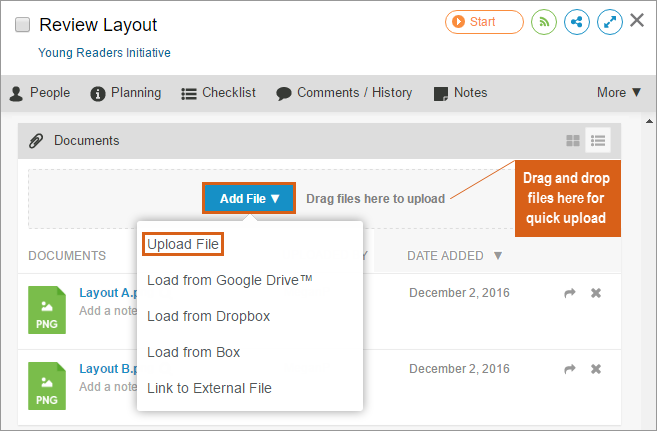Share the Layout A document
This screenshot has height=431, width=657.
coord(570,293)
